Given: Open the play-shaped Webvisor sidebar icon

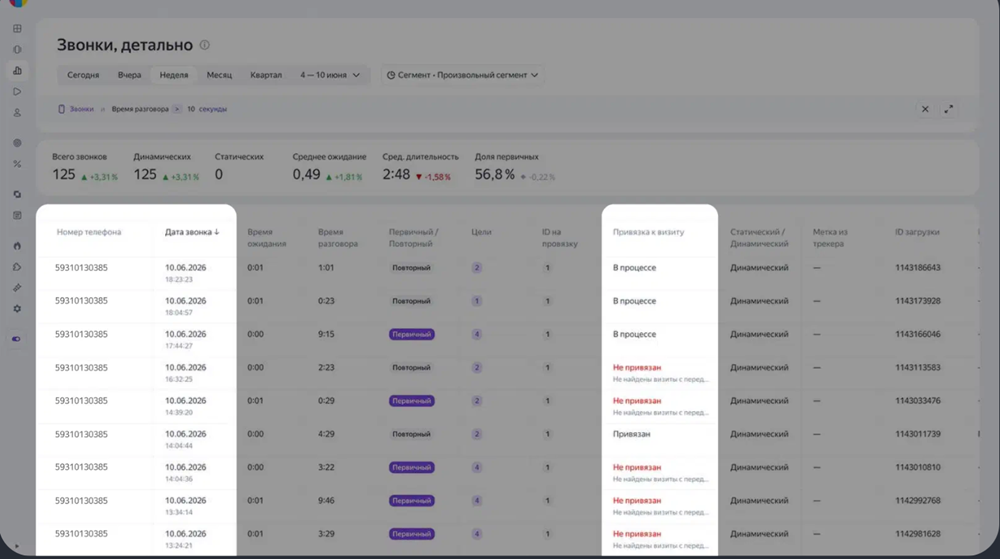Looking at the screenshot, I should [17, 92].
